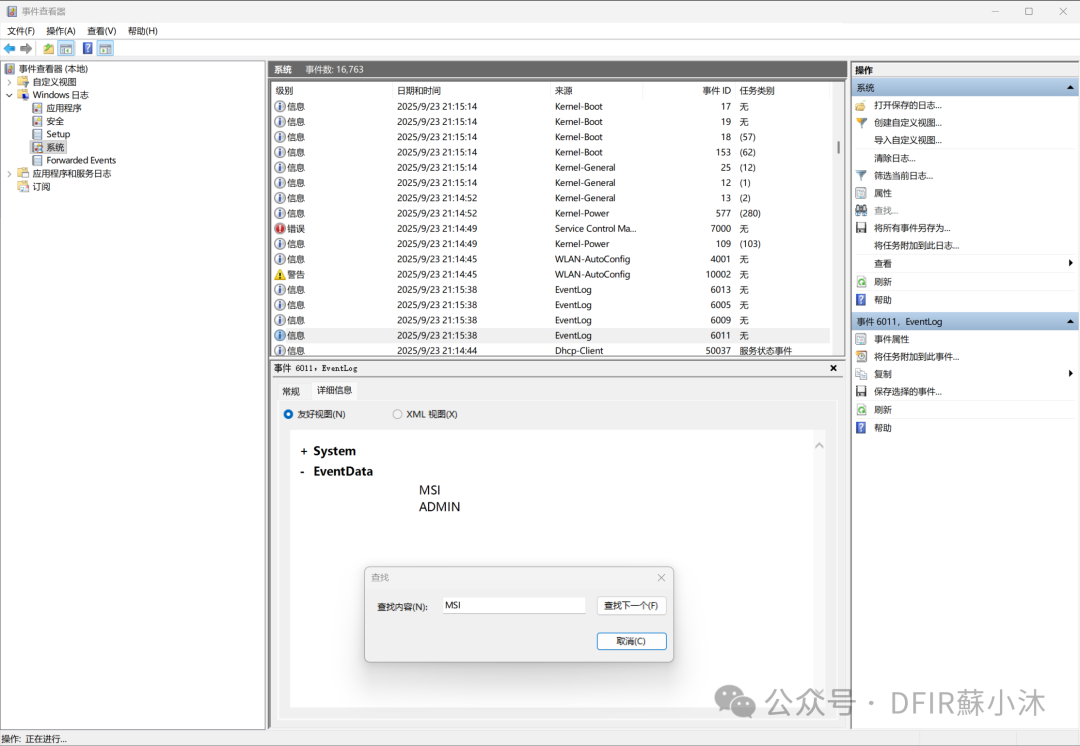Click 清除日志... in actions pane
Image resolution: width=1080 pixels, height=746 pixels.
point(895,158)
